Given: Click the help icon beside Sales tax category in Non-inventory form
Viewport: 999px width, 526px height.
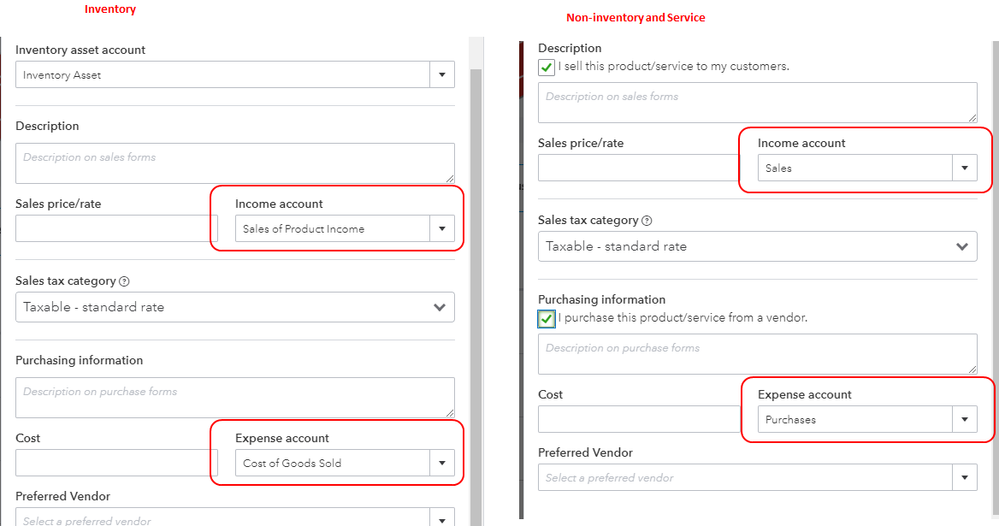Looking at the screenshot, I should point(647,221).
